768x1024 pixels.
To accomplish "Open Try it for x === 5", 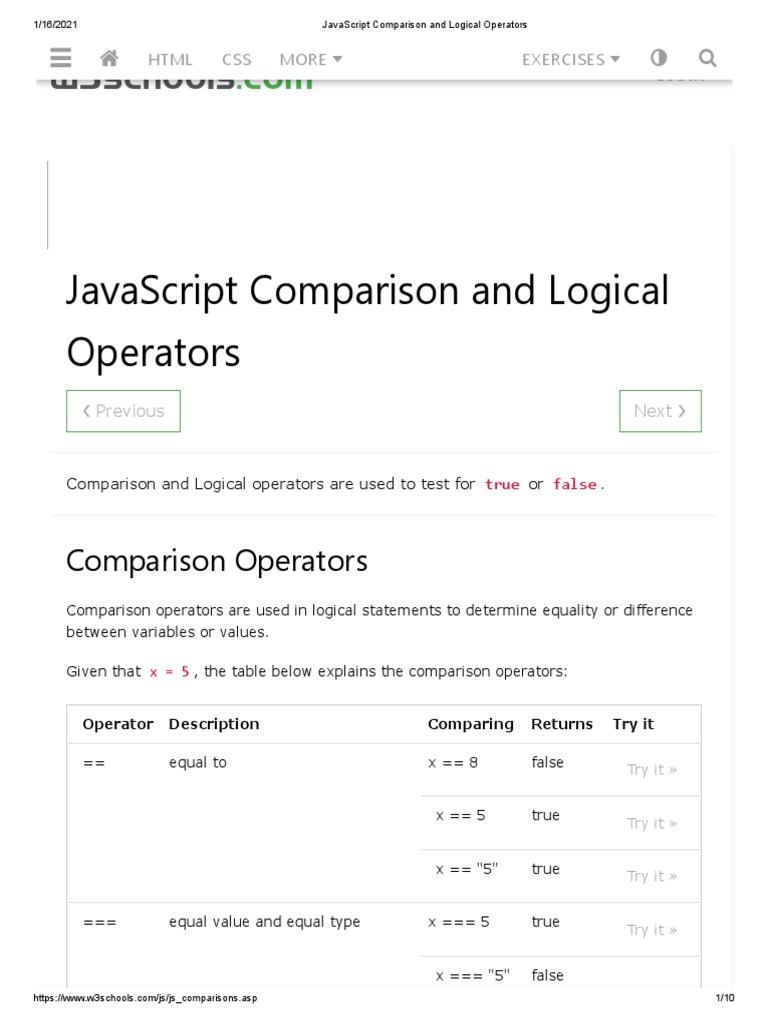I will pyautogui.click(x=652, y=931).
